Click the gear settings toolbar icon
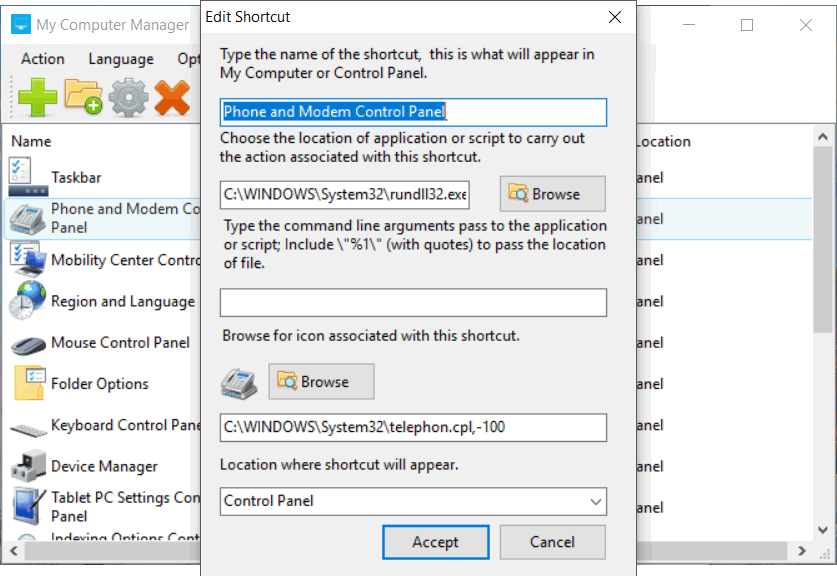Screen dimensions: 837x576 coord(128,98)
